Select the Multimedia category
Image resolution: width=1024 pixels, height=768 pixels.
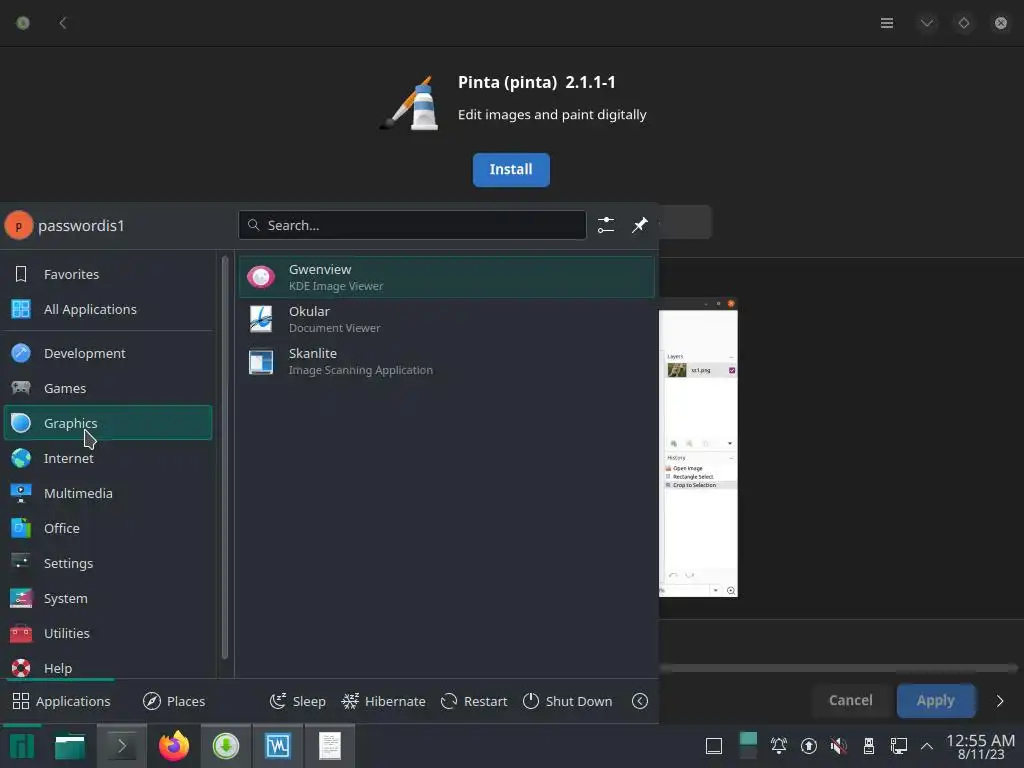coord(108,493)
